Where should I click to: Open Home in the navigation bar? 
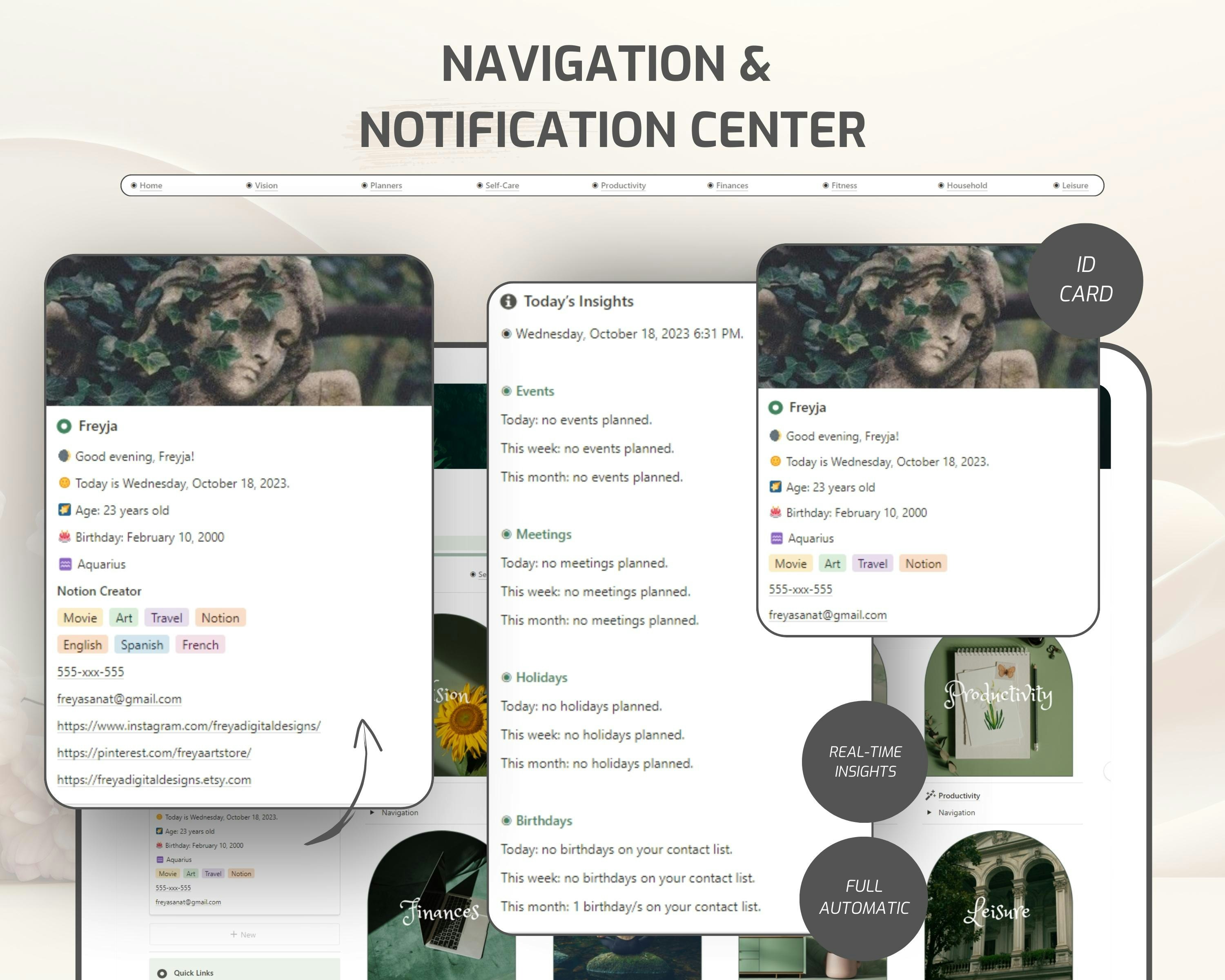pos(151,185)
